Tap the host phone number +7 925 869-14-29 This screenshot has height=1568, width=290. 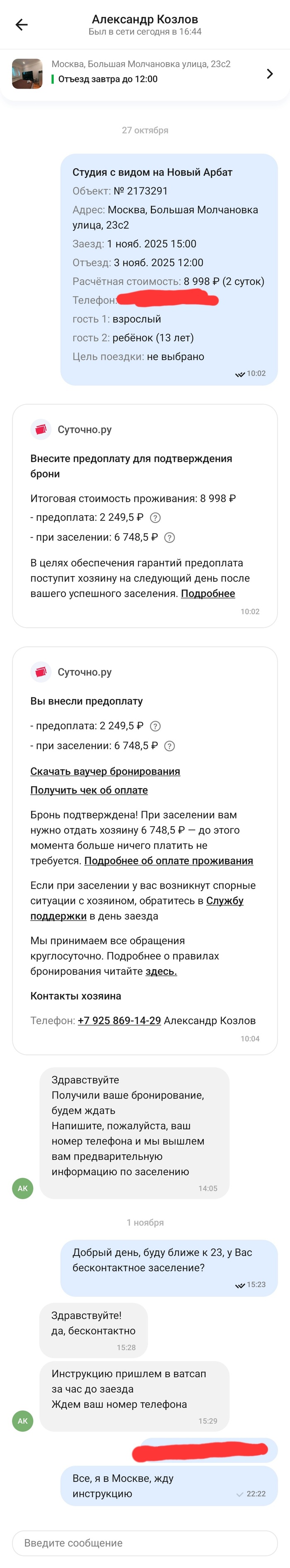[119, 1021]
